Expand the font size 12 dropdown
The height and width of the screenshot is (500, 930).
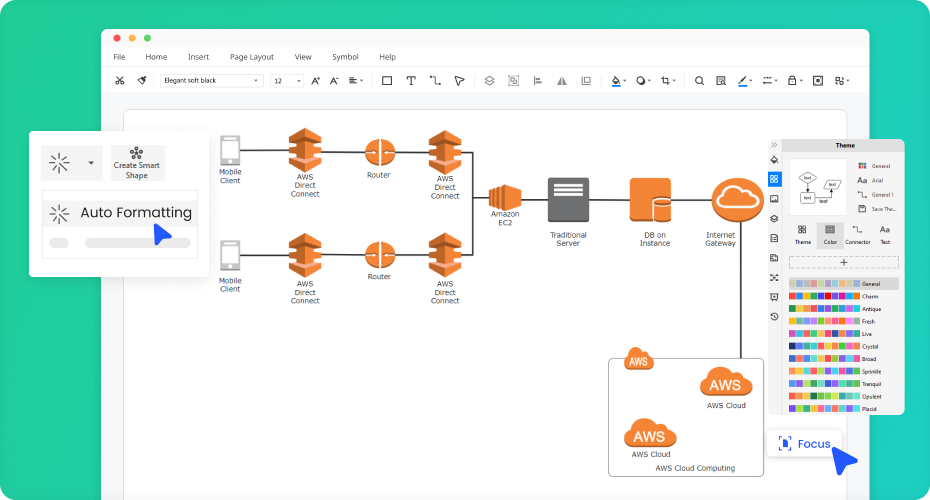(287, 81)
